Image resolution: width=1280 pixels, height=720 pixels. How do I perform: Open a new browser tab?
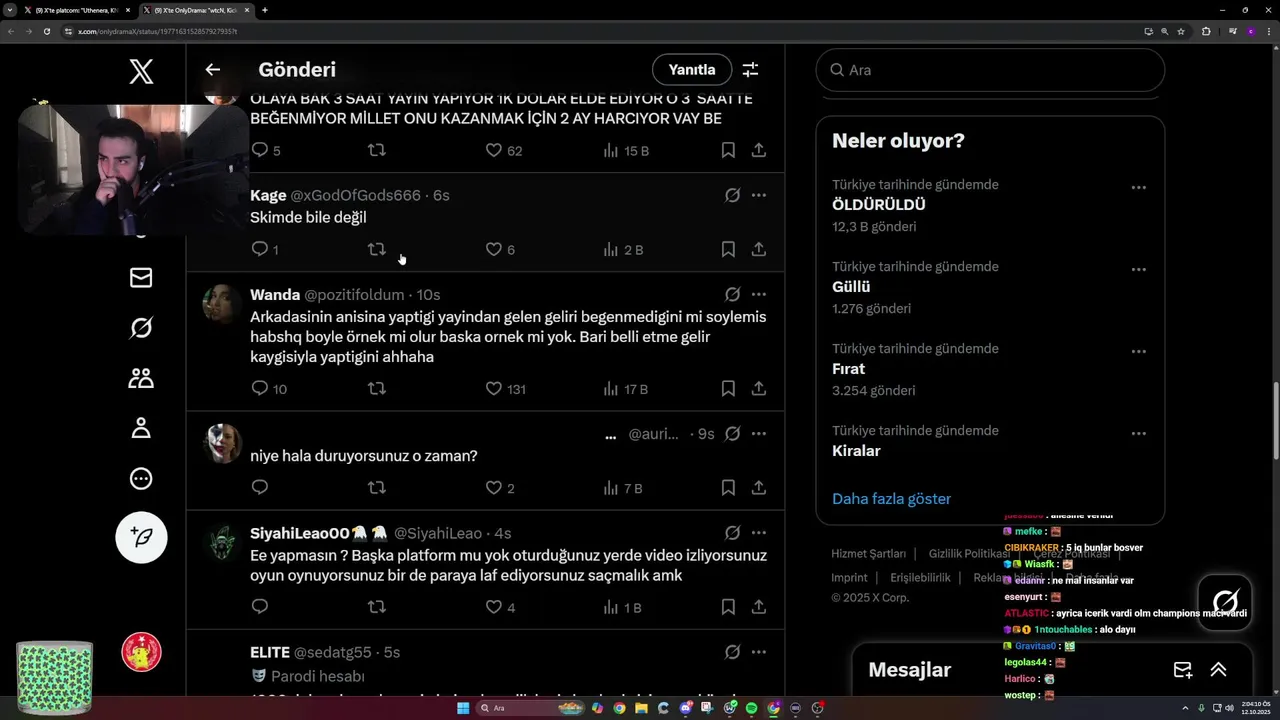(265, 10)
